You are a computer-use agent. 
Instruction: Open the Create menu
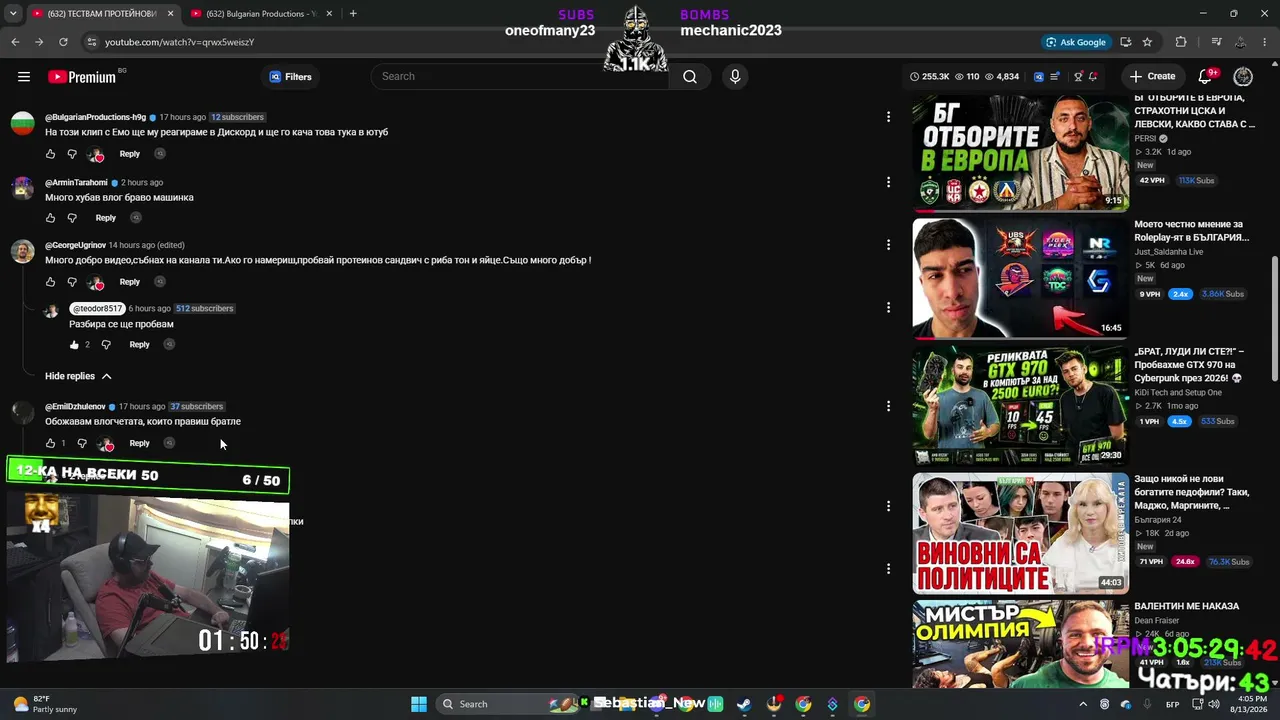tap(1152, 77)
